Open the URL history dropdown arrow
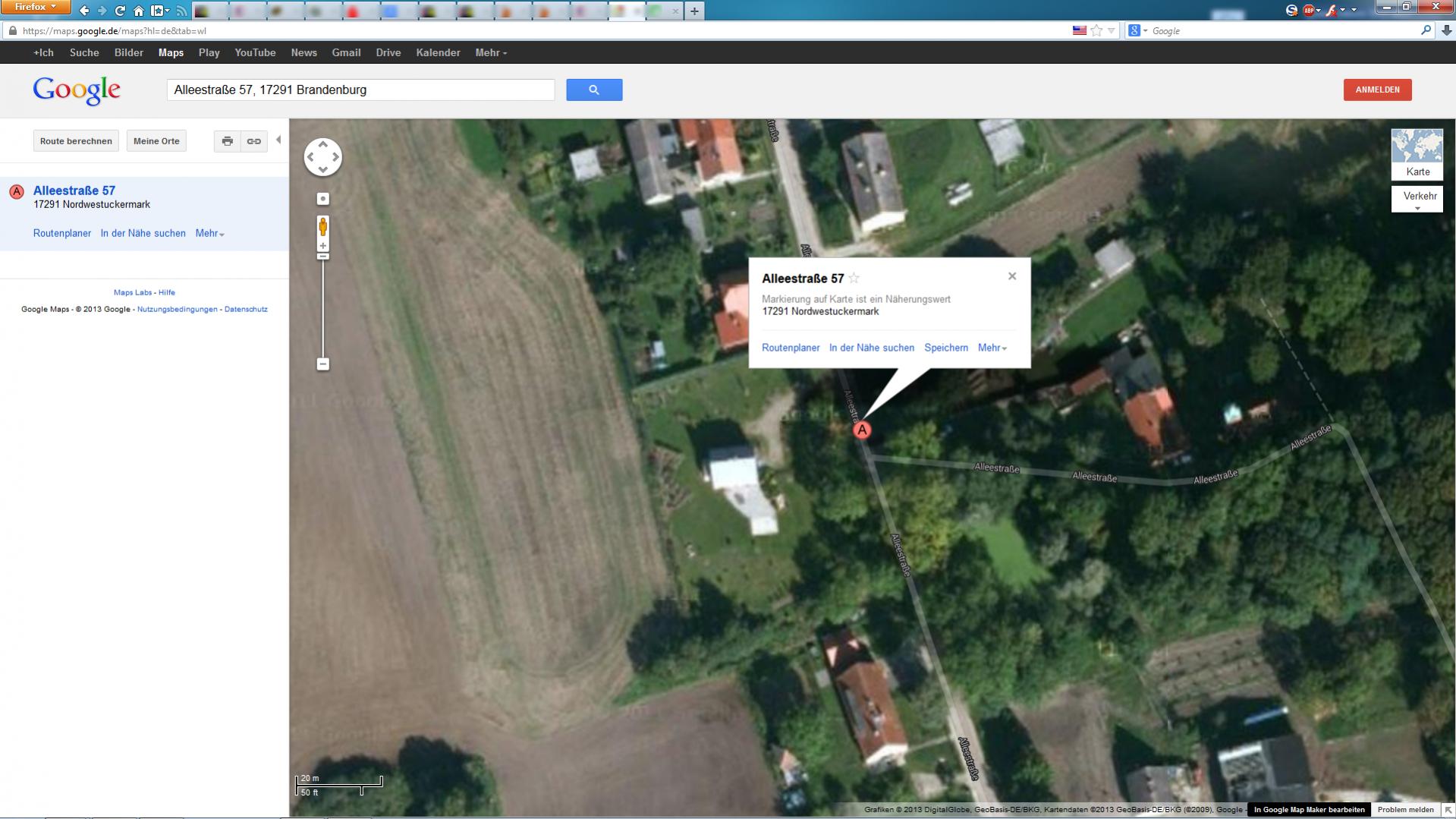1456x819 pixels. [x=1112, y=31]
